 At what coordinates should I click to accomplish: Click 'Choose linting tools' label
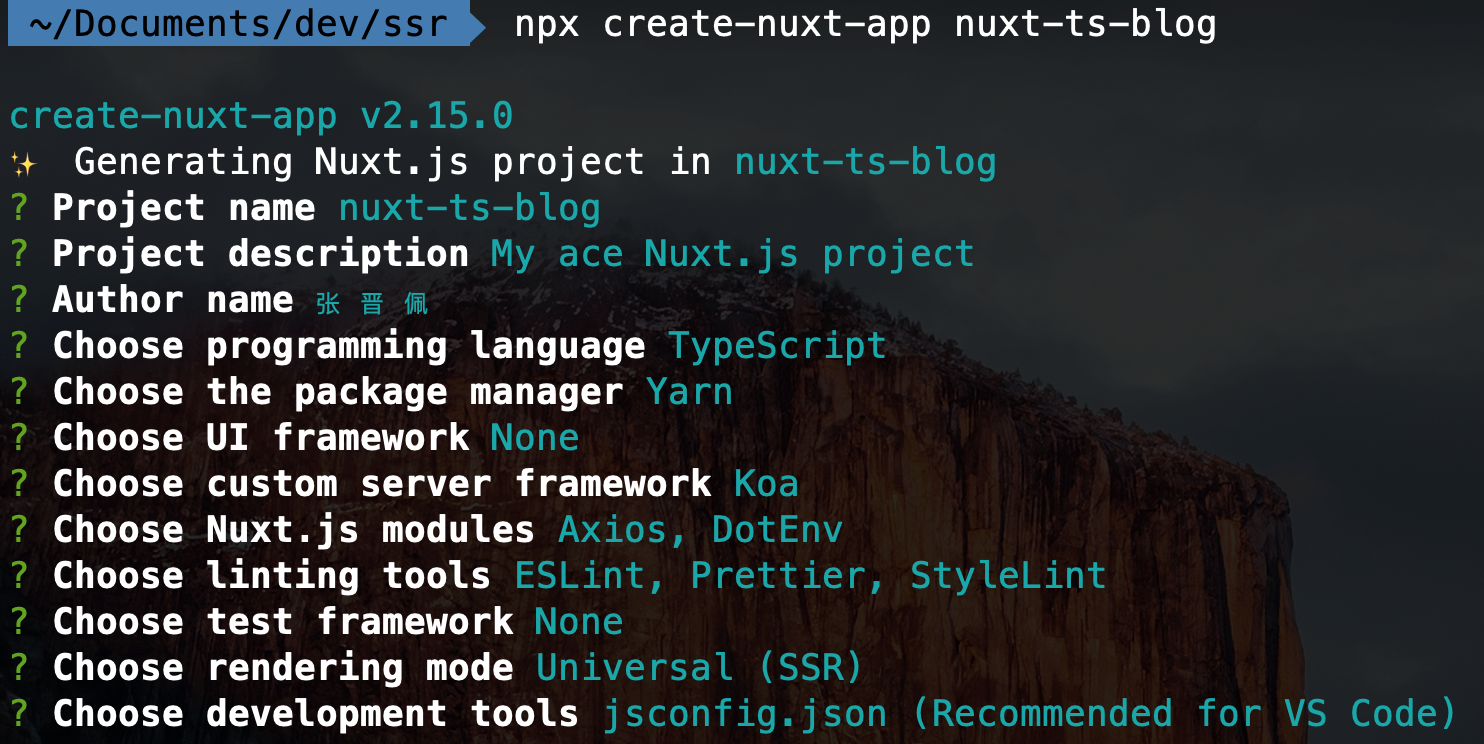coord(272,576)
